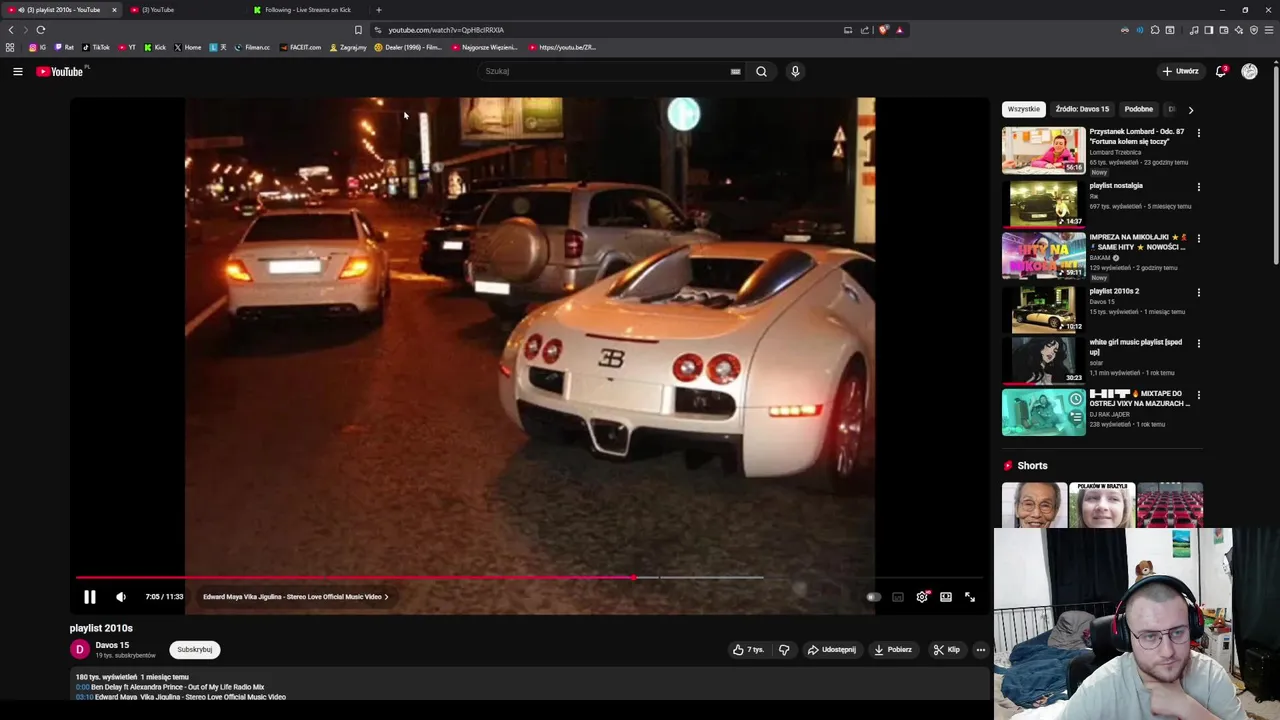Open the YouTube hamburger guide menu
This screenshot has height=720, width=1280.
(x=17, y=71)
